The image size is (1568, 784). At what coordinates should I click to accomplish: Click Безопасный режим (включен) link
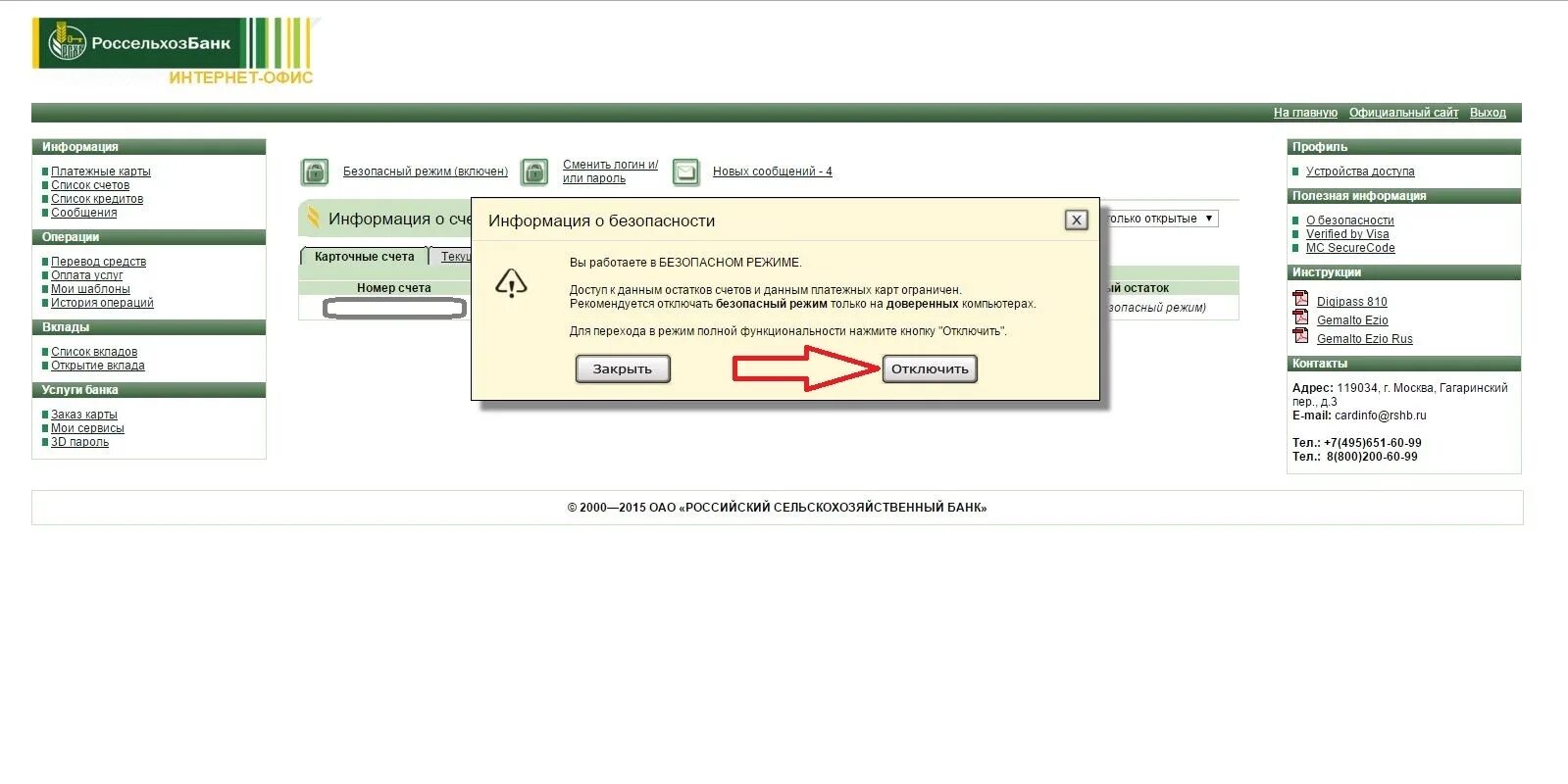[x=426, y=171]
